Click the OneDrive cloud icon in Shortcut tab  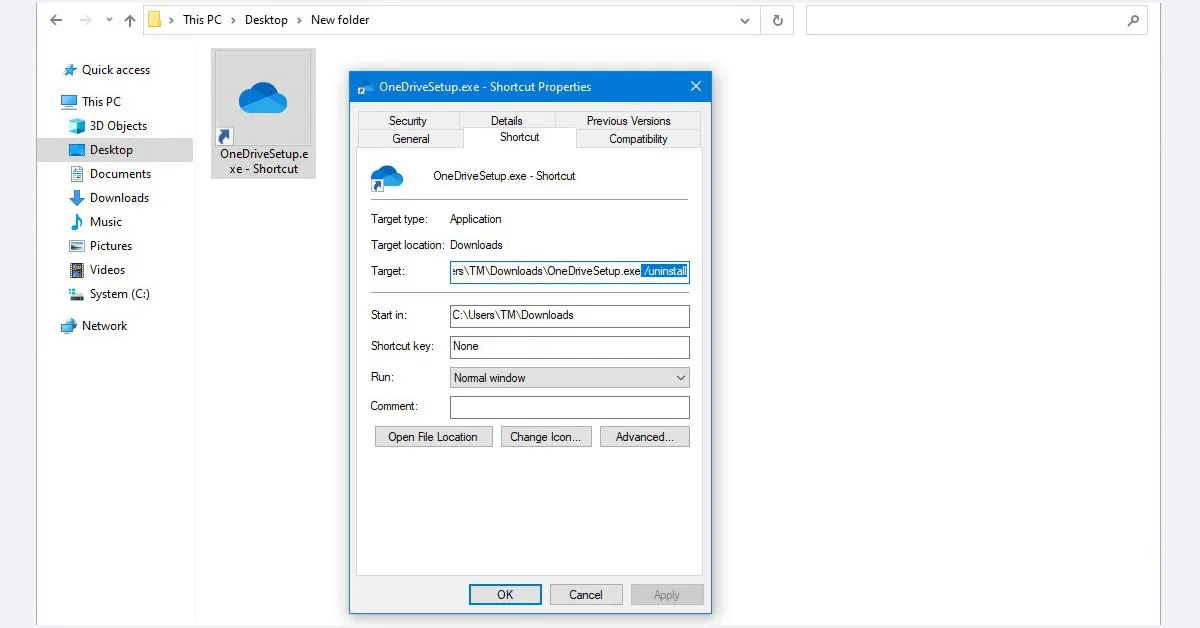point(386,178)
